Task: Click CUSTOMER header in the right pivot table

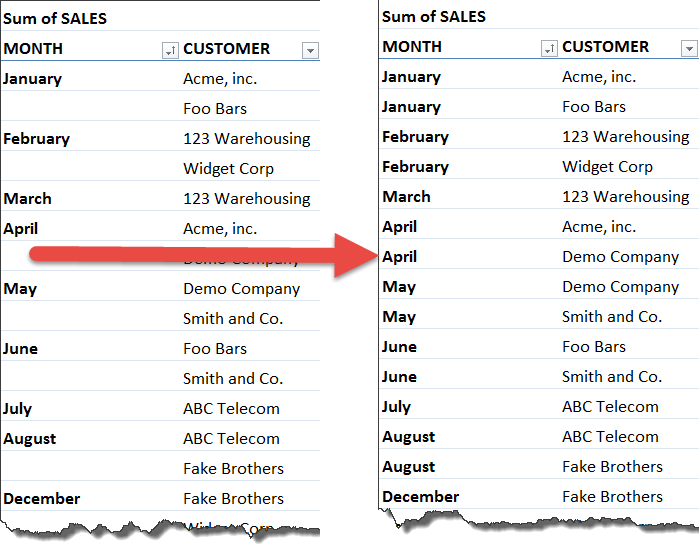Action: 605,46
